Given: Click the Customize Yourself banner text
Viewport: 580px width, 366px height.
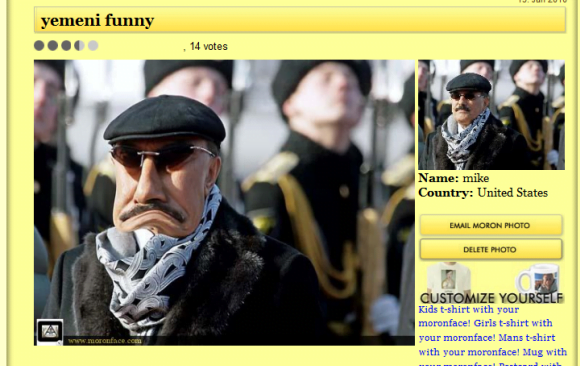Looking at the screenshot, I should pyautogui.click(x=492, y=298).
